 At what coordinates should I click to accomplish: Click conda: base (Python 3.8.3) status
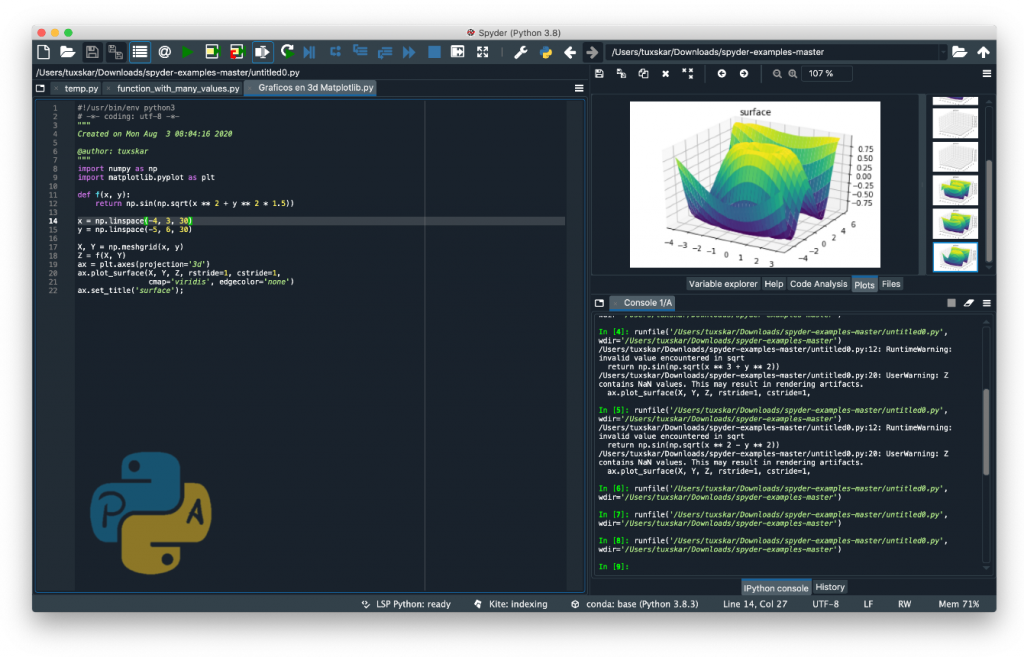(x=635, y=604)
